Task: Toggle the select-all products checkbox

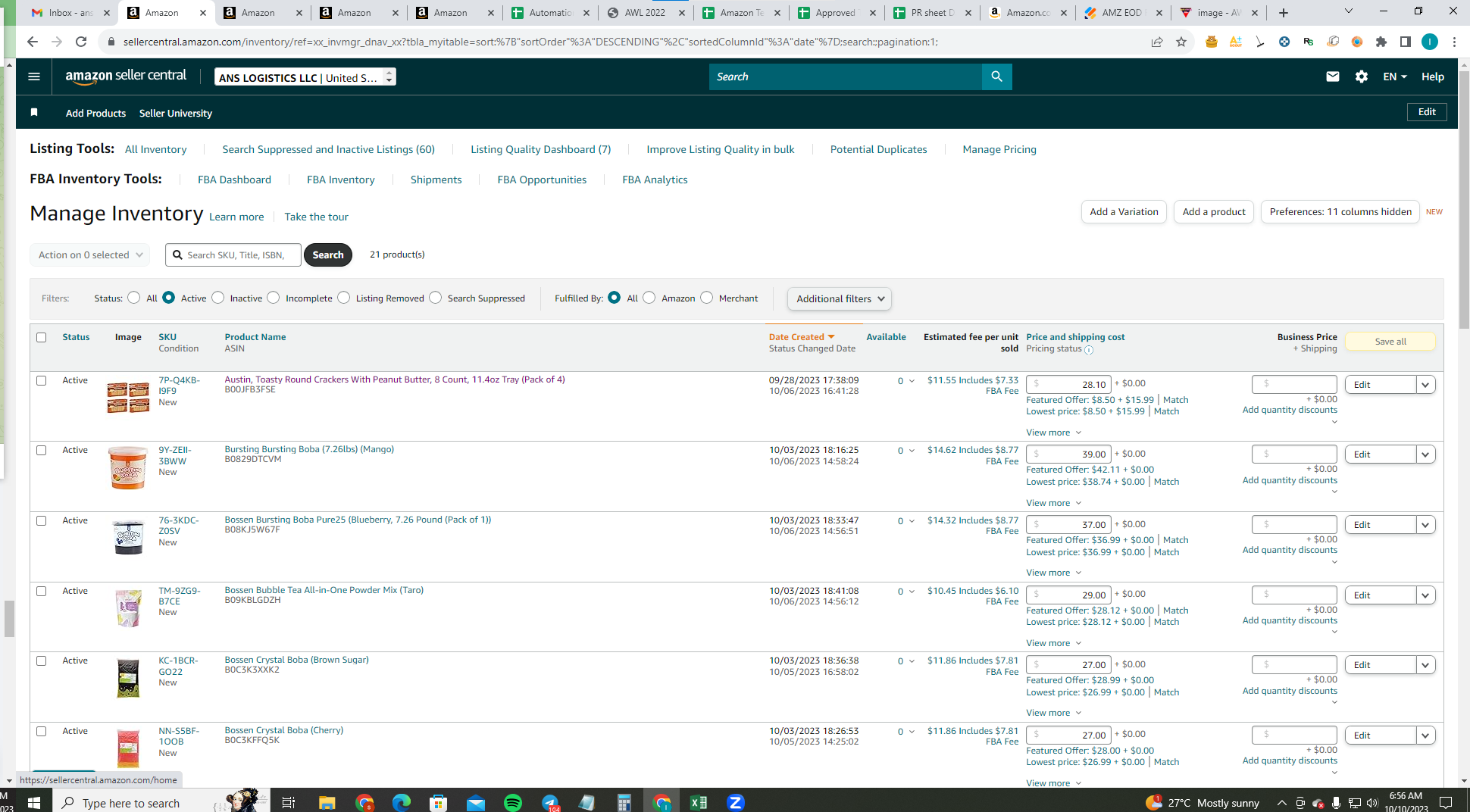Action: pos(42,337)
